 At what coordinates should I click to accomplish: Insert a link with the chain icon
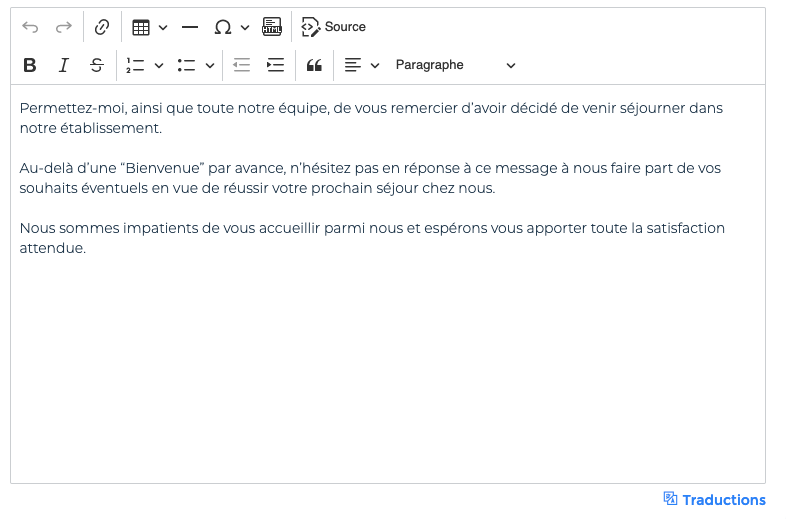pyautogui.click(x=101, y=27)
